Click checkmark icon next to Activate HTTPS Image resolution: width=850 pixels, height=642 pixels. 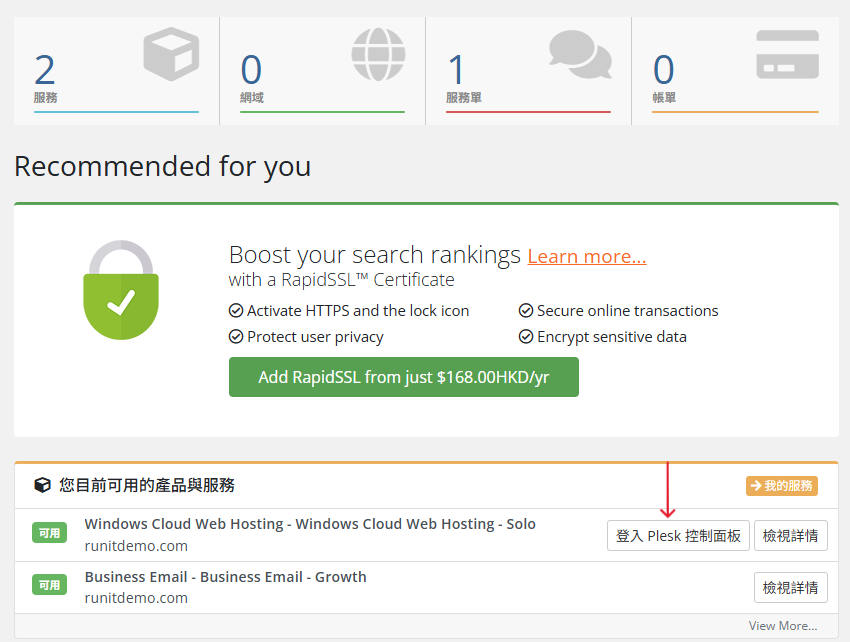(x=236, y=311)
